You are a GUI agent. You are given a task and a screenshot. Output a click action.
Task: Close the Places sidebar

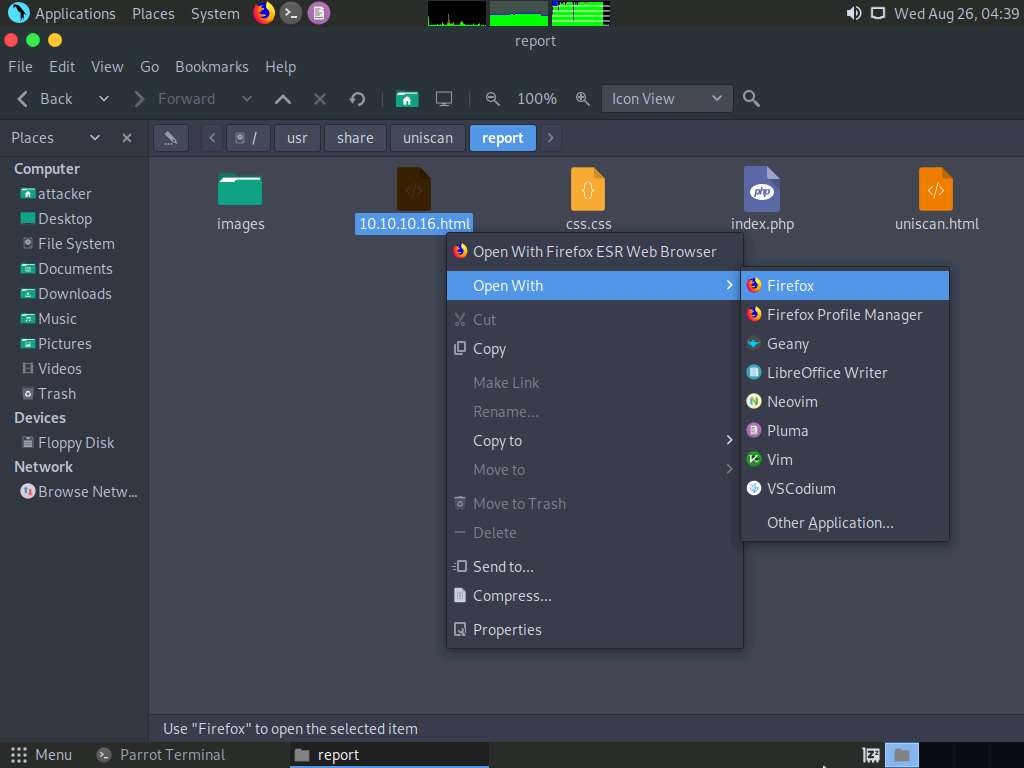127,138
